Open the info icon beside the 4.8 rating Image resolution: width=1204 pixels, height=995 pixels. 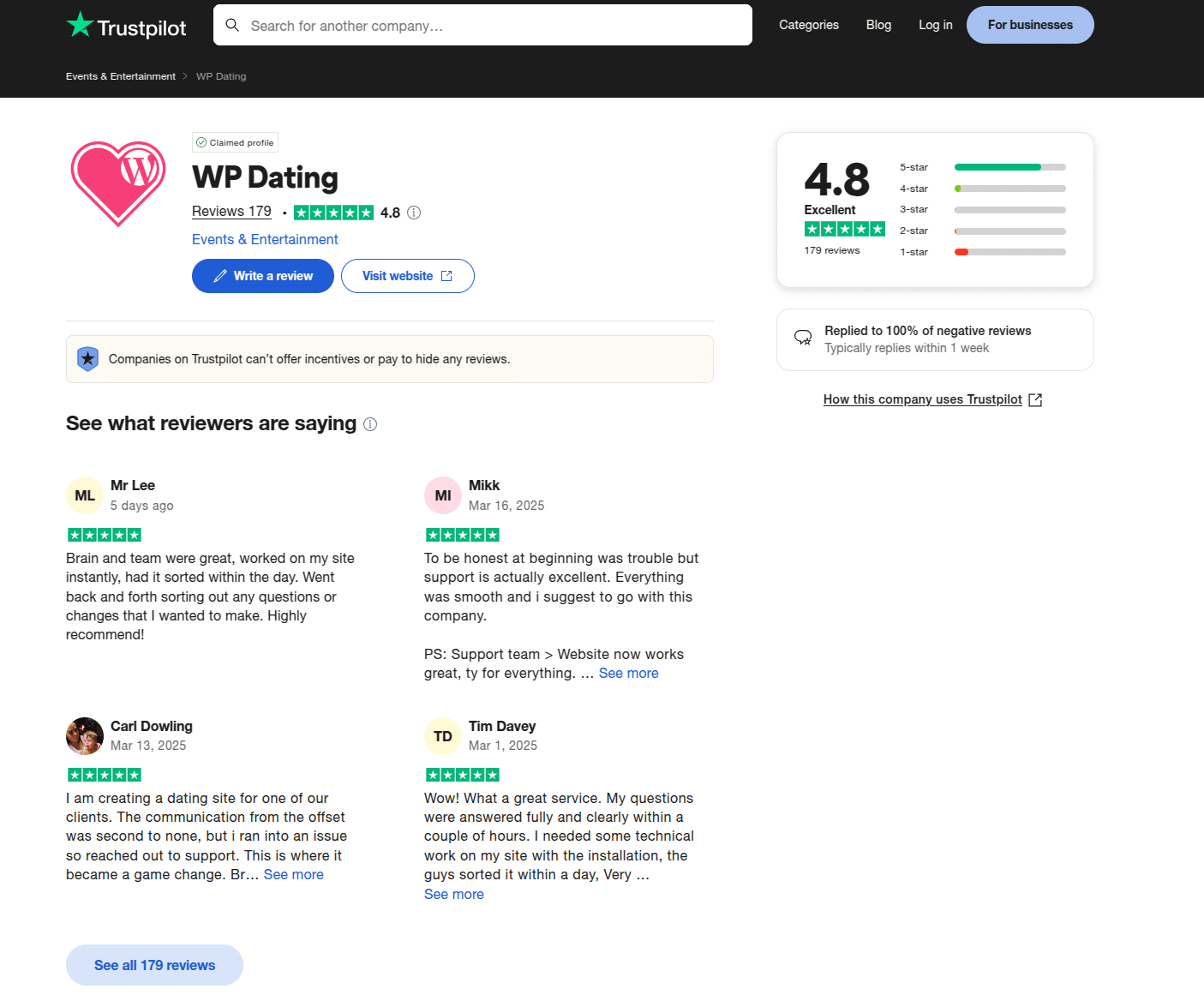click(x=414, y=213)
